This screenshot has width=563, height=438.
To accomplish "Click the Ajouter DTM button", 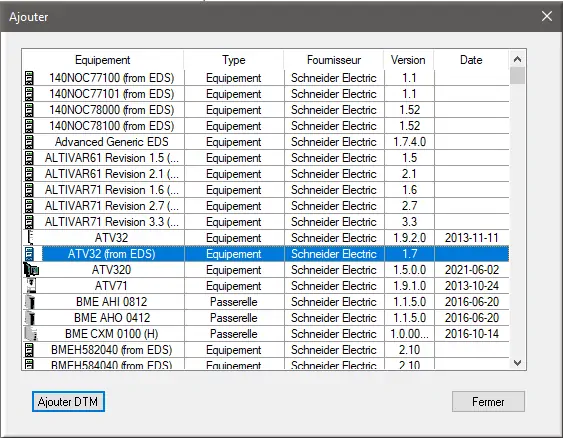I will pos(68,402).
